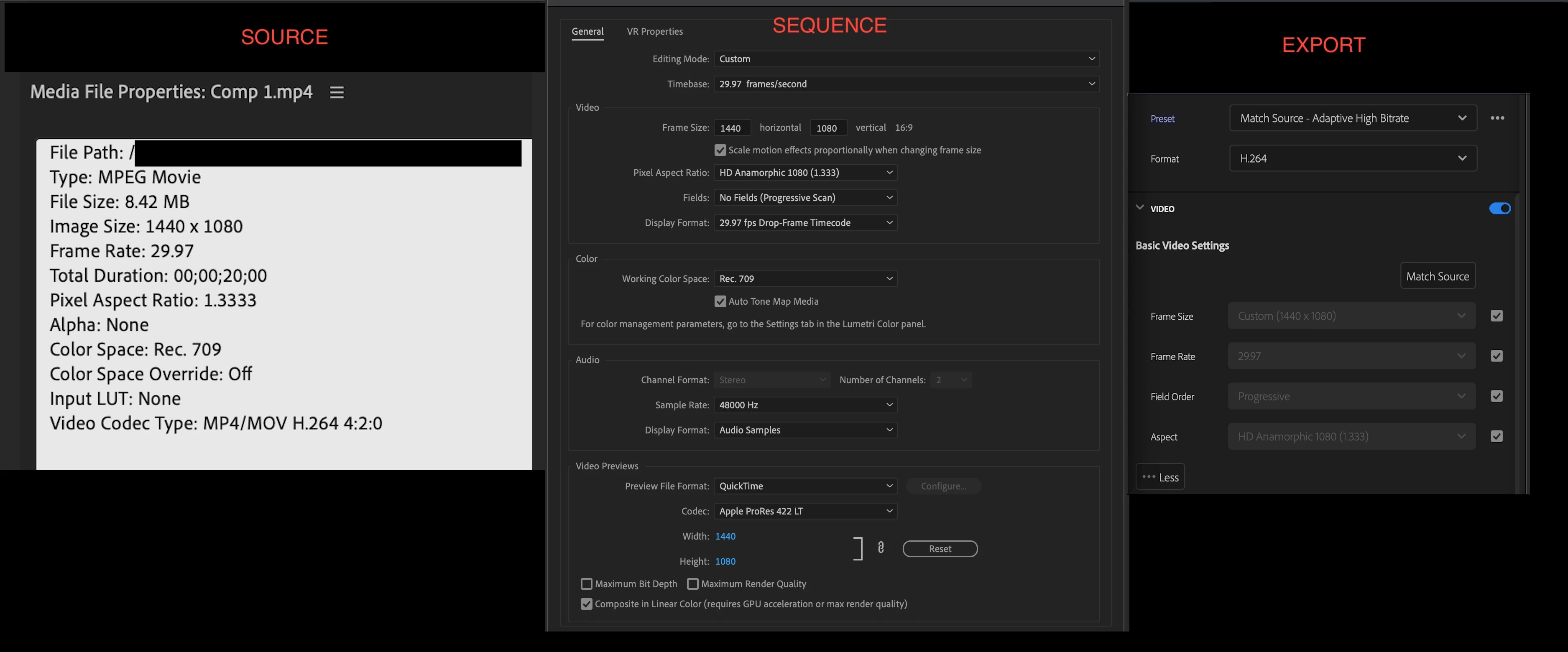Collapse the VIDEO section chevron
Image resolution: width=1568 pixels, height=652 pixels.
(x=1139, y=208)
